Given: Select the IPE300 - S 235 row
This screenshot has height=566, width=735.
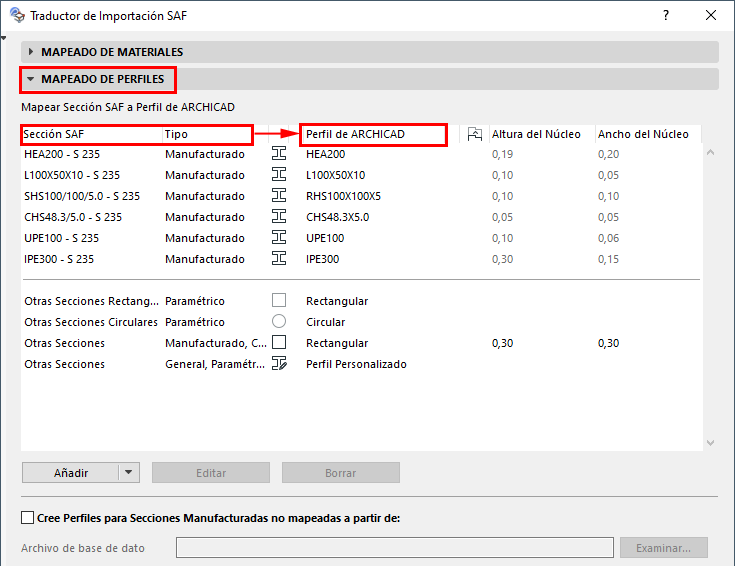Looking at the screenshot, I should [x=362, y=259].
